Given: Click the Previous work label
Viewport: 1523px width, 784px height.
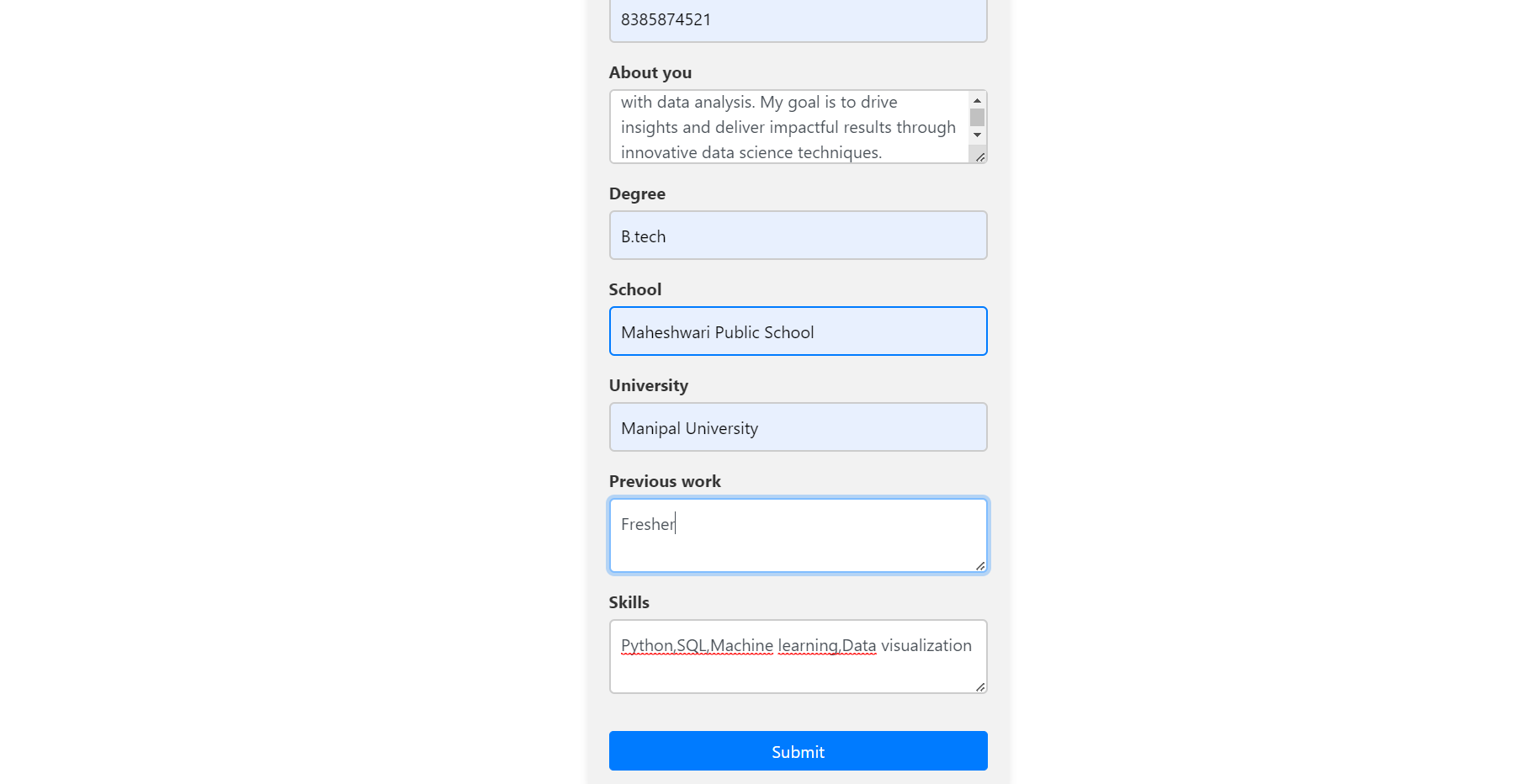Looking at the screenshot, I should (665, 481).
